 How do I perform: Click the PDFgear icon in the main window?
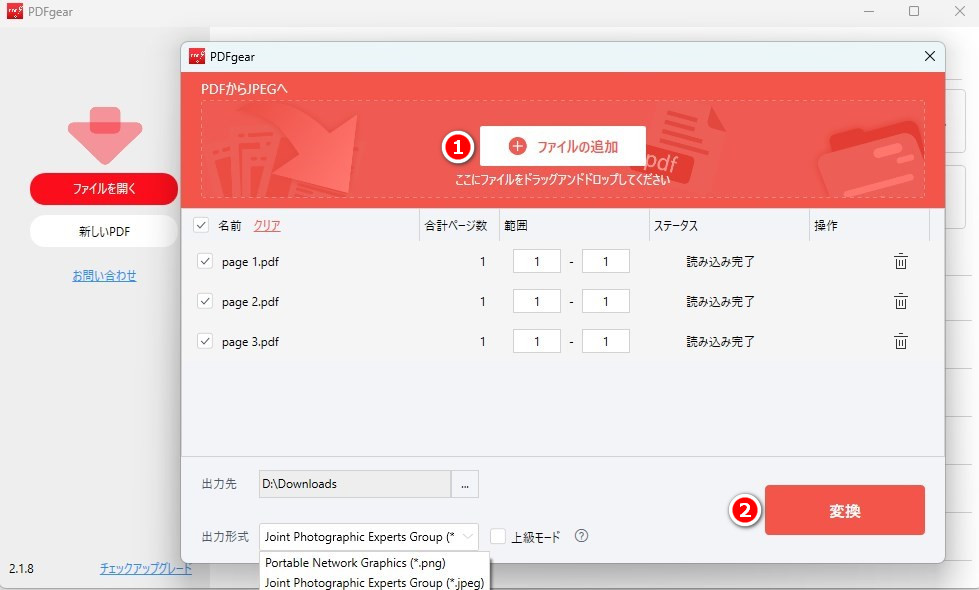point(14,11)
